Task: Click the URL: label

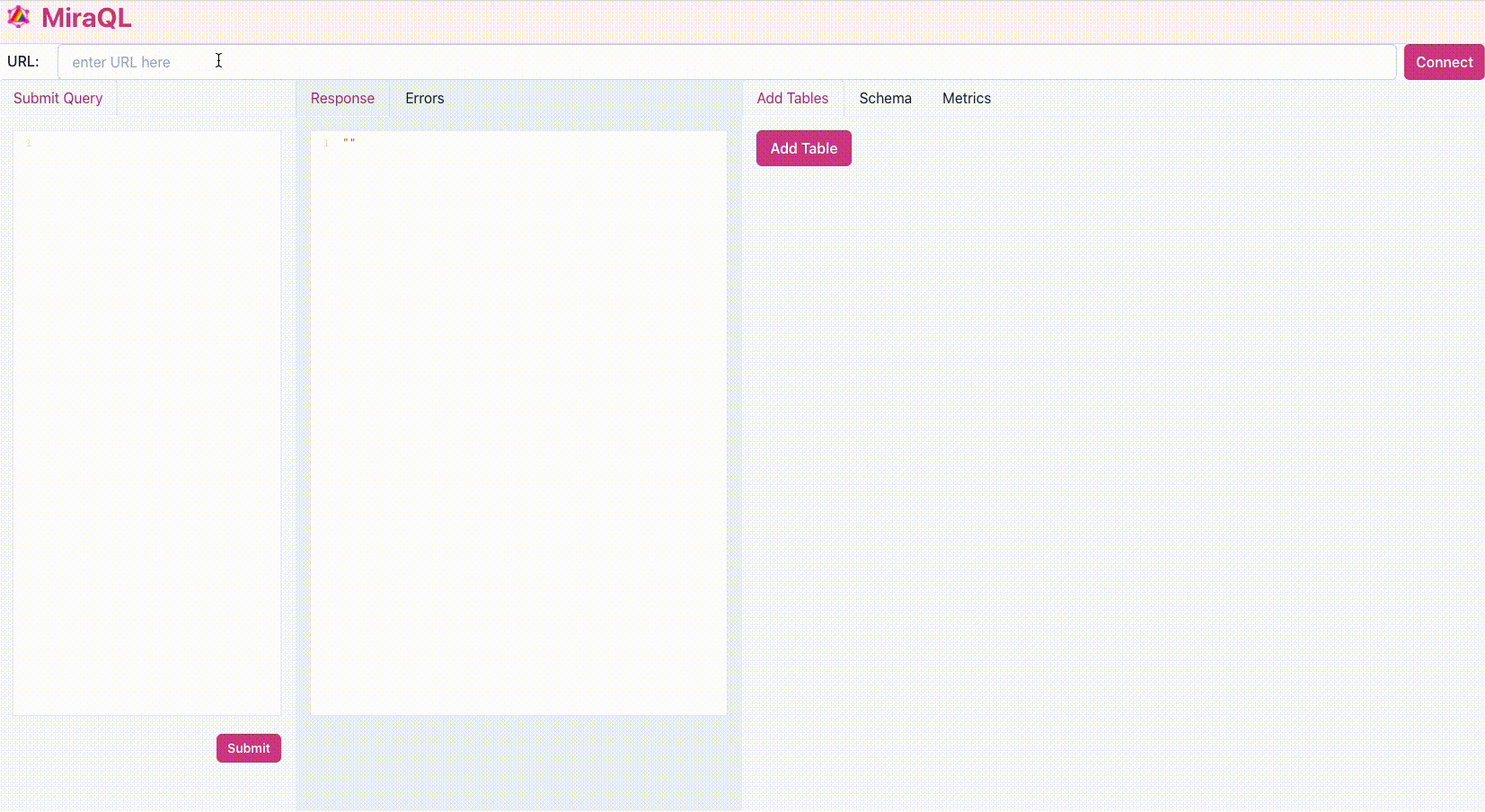Action: pos(23,62)
